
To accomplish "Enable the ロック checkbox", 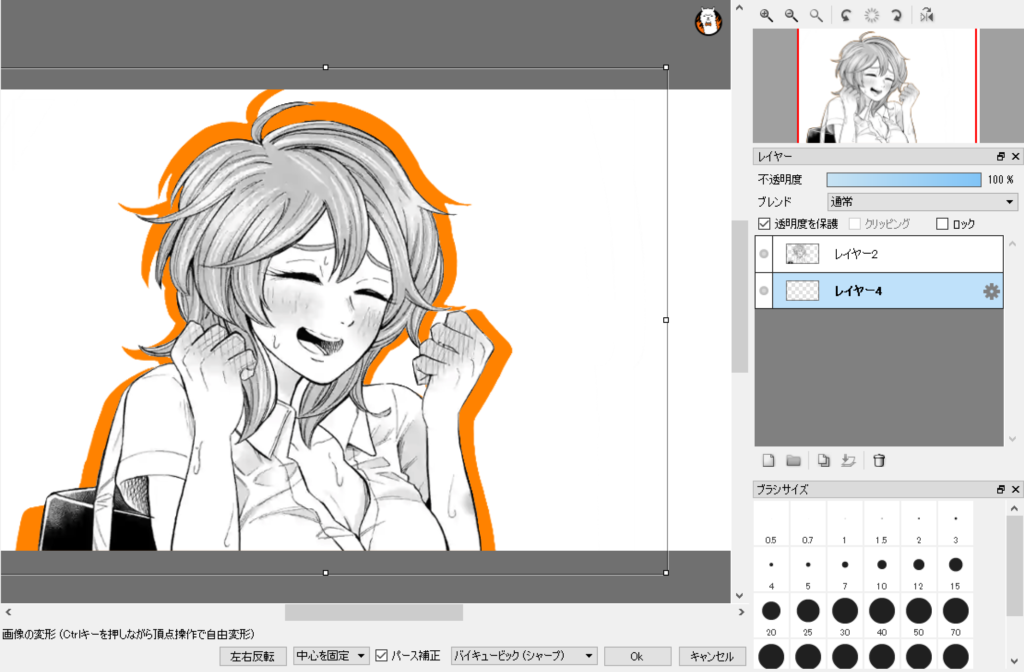I will [942, 224].
